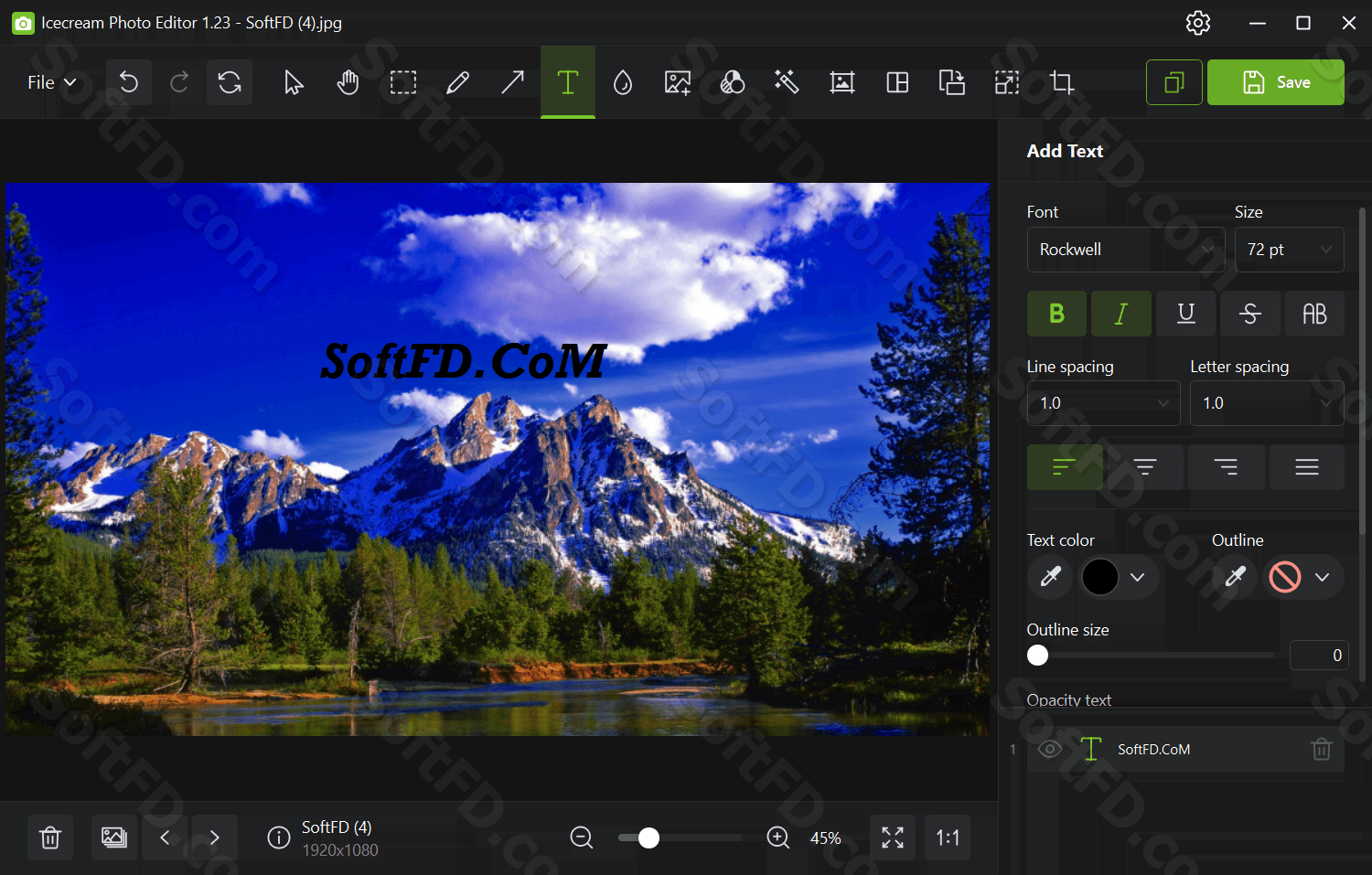Image resolution: width=1372 pixels, height=875 pixels.
Task: Click the Add Text panel scrollbar
Action: coord(1362,445)
